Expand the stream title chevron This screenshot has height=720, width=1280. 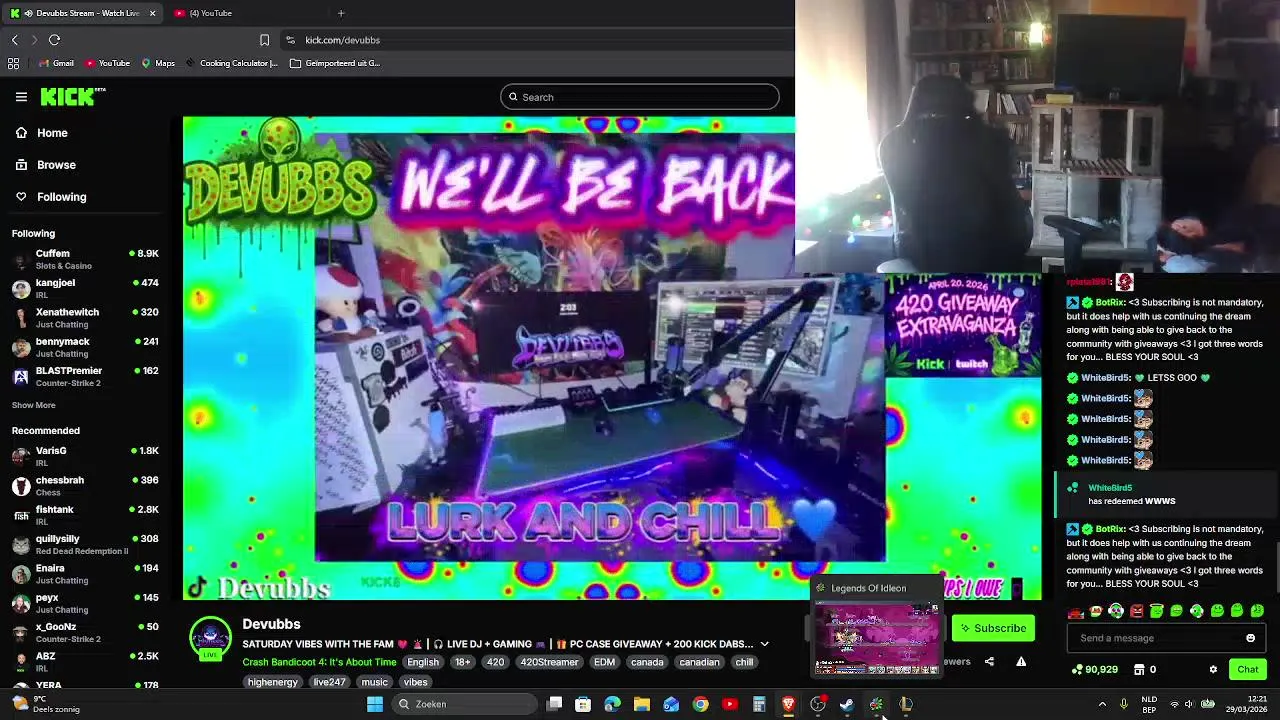point(764,644)
